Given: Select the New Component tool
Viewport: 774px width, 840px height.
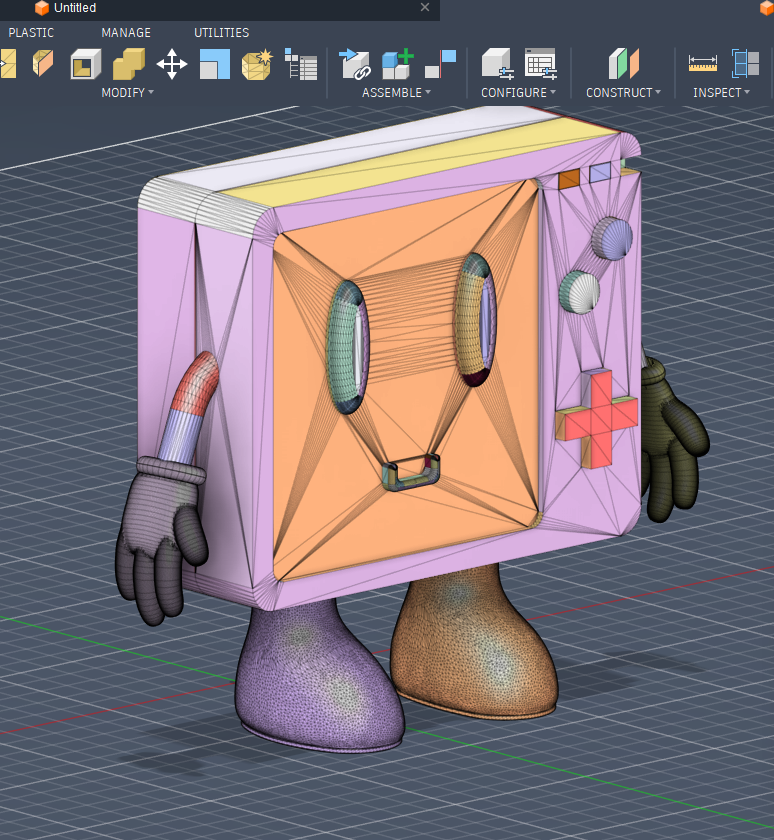Looking at the screenshot, I should coord(398,64).
